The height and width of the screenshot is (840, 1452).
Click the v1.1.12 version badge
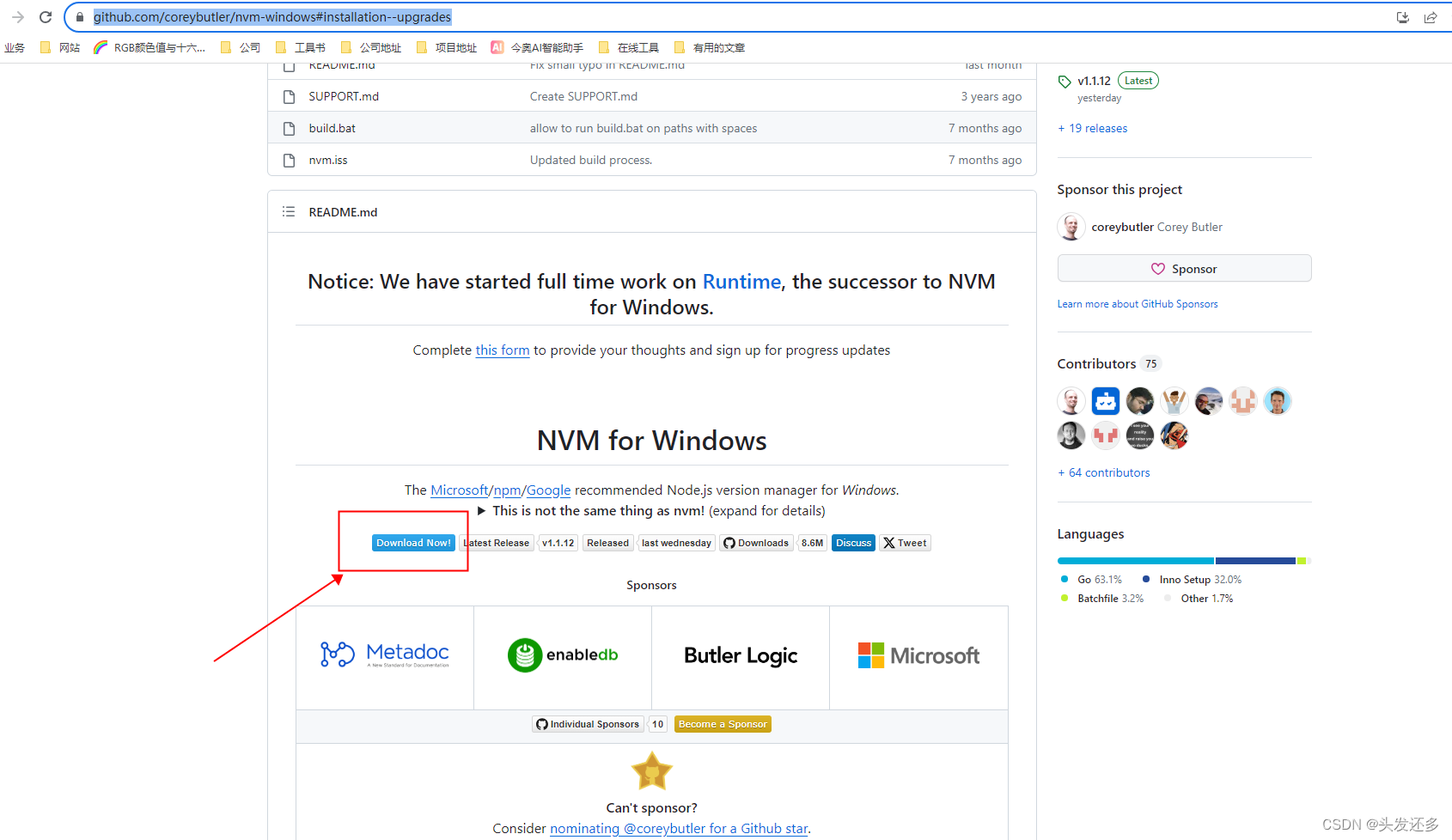tap(558, 543)
